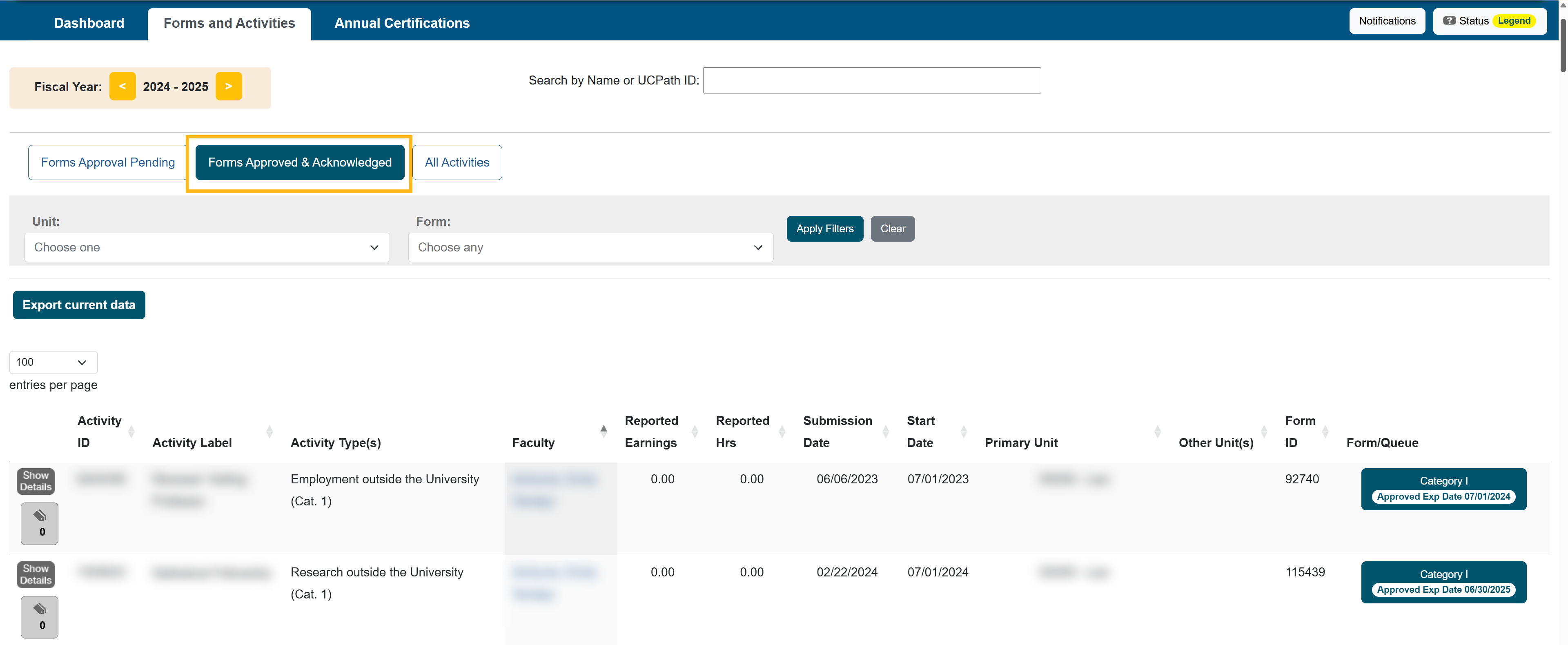Toggle Show Details for first activity row
This screenshot has height=645, width=1568.
pos(36,481)
